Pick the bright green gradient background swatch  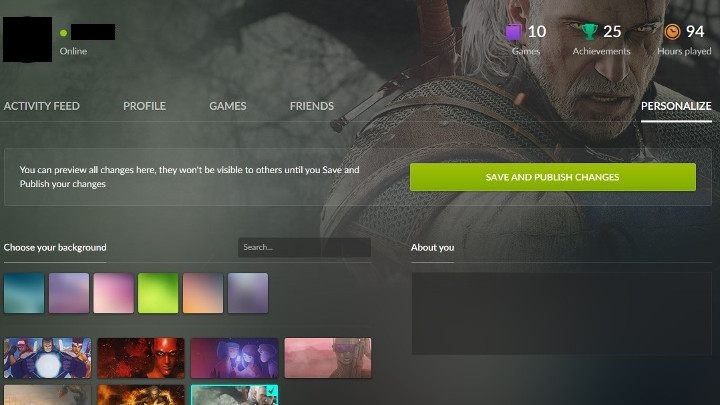(x=158, y=293)
